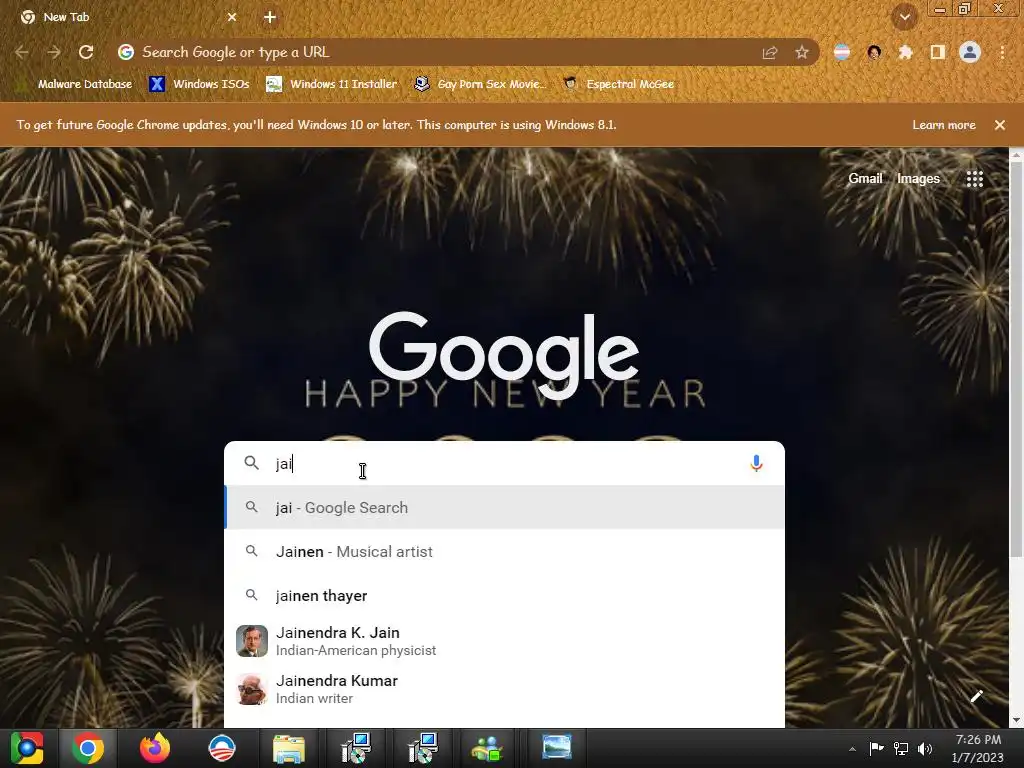Choose the 'Jainen - Musical artist' suggestion
Screen dimensions: 1024x768
[x=504, y=552]
